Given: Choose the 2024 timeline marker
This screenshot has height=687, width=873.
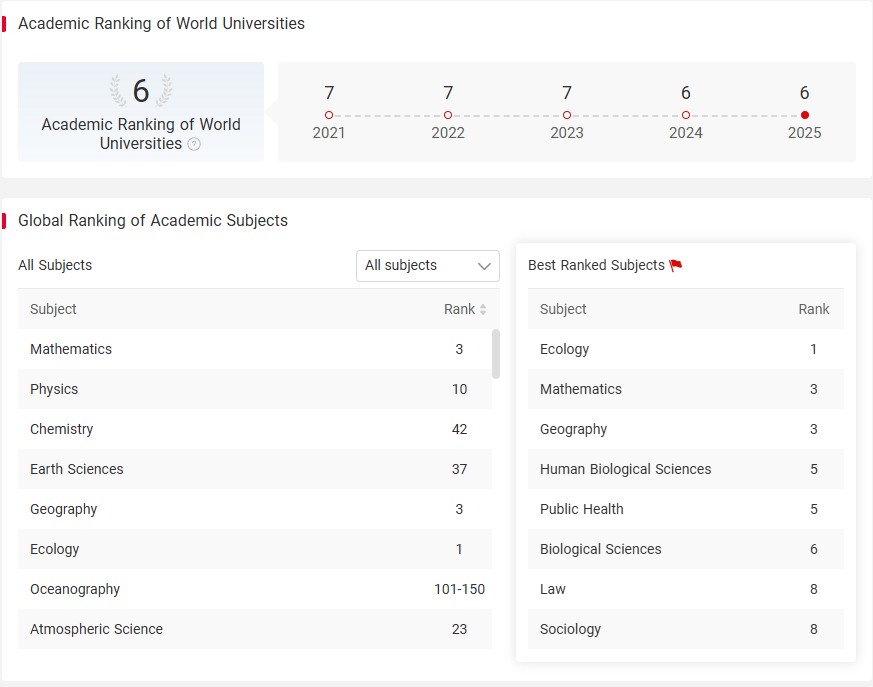Looking at the screenshot, I should (x=686, y=115).
